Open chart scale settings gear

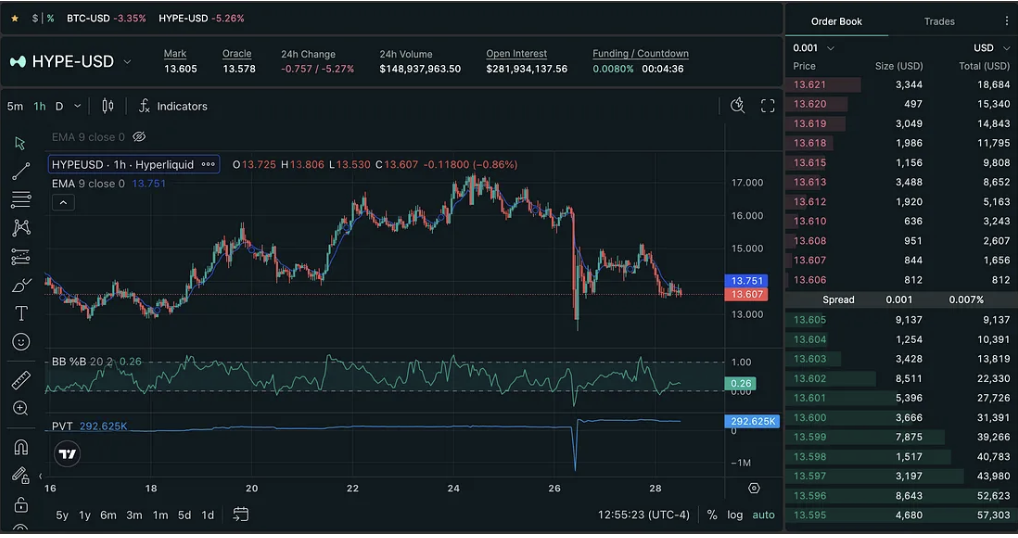(754, 488)
